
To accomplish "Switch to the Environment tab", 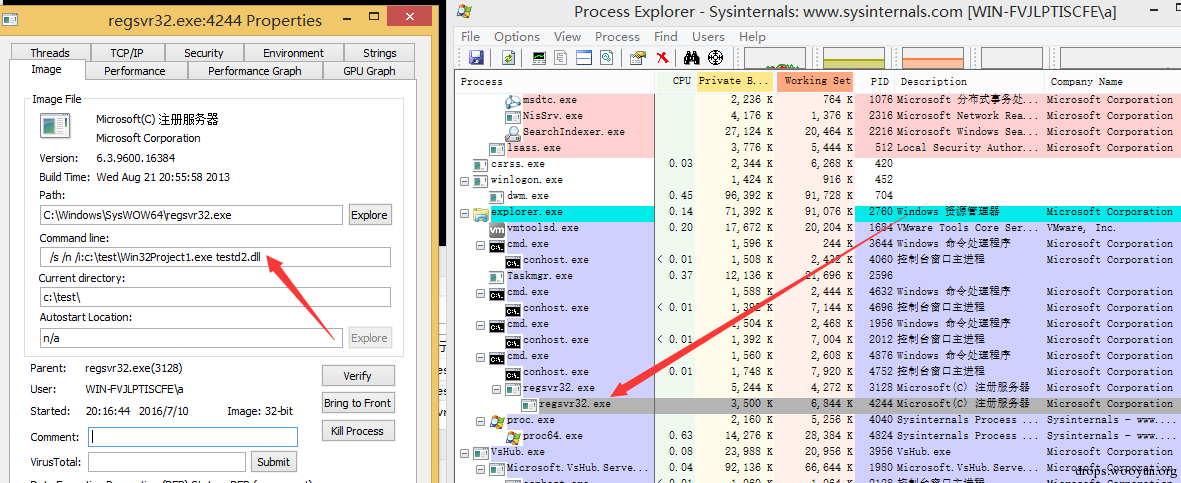I will (x=293, y=53).
